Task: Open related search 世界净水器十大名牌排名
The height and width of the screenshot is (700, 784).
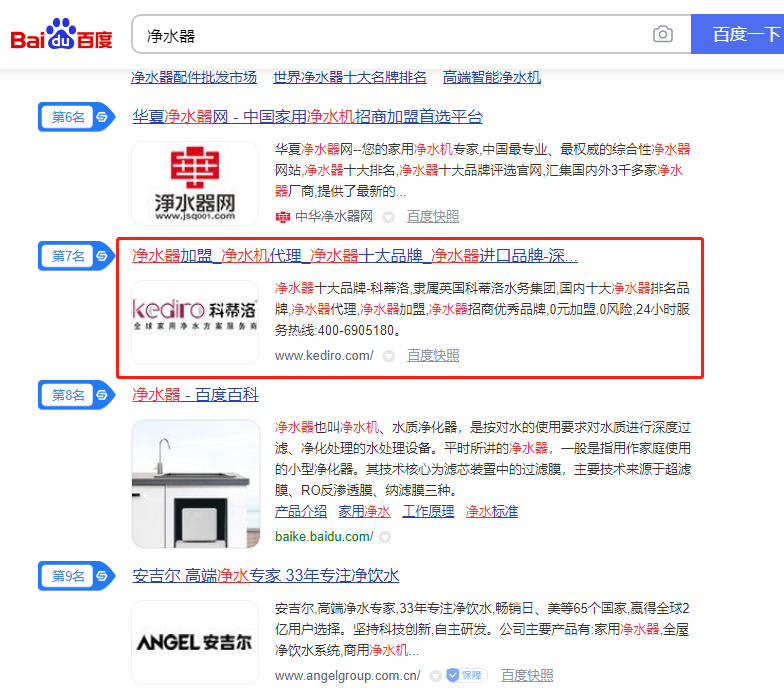Action: 350,78
